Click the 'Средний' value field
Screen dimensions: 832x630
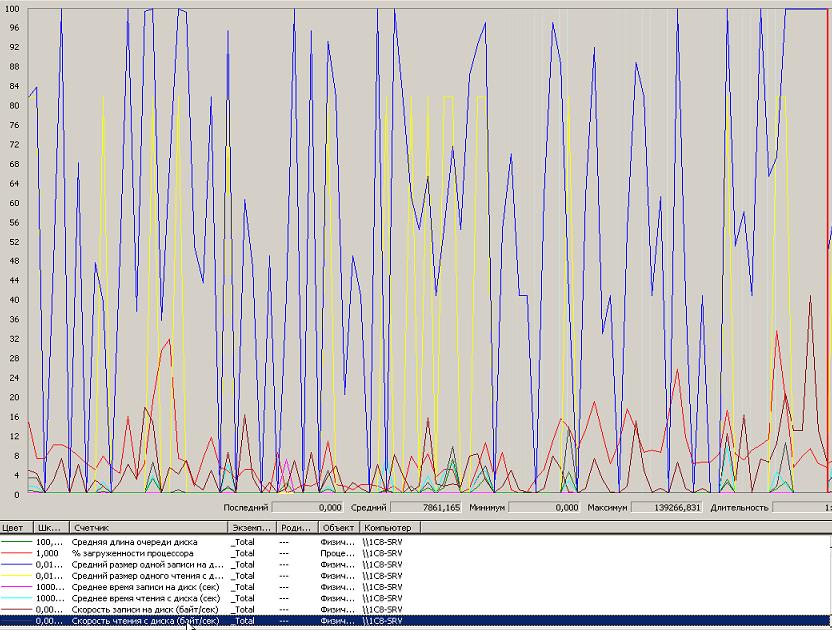pyautogui.click(x=420, y=508)
